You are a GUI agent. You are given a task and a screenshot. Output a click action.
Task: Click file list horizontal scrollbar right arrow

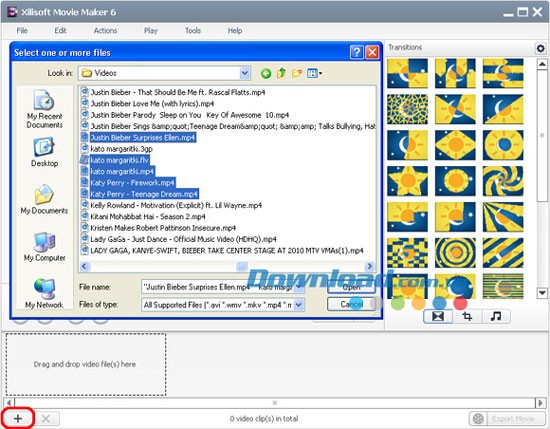click(369, 266)
